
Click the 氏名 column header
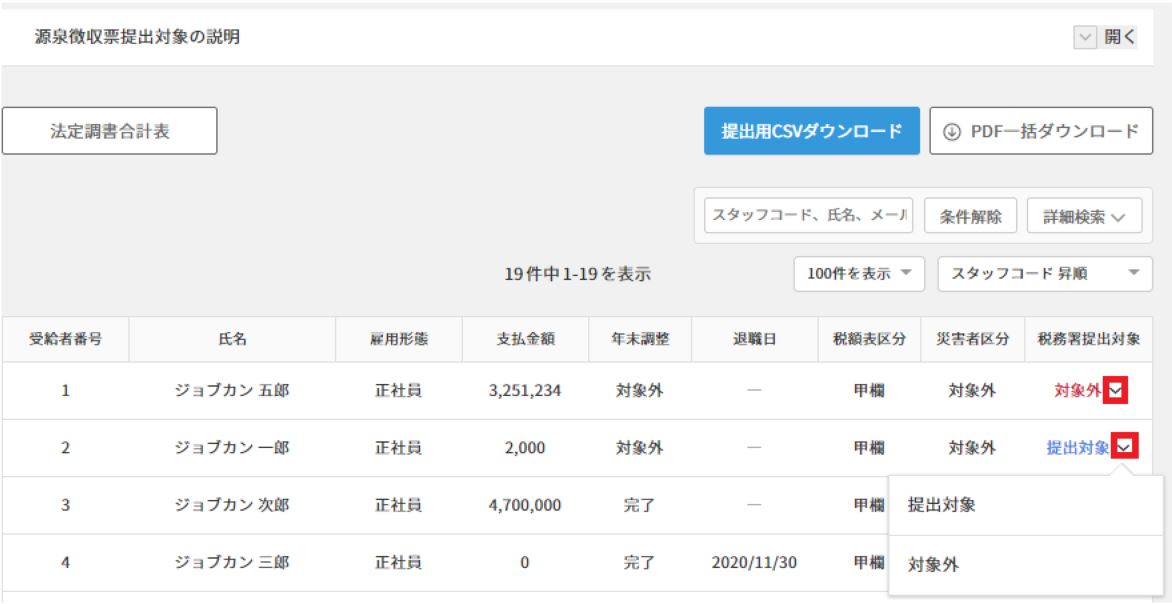[x=232, y=339]
